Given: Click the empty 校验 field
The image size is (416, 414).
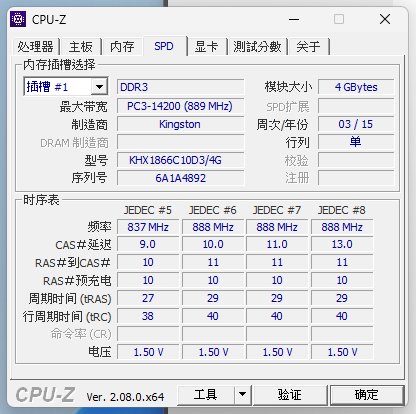Looking at the screenshot, I should [x=356, y=160].
